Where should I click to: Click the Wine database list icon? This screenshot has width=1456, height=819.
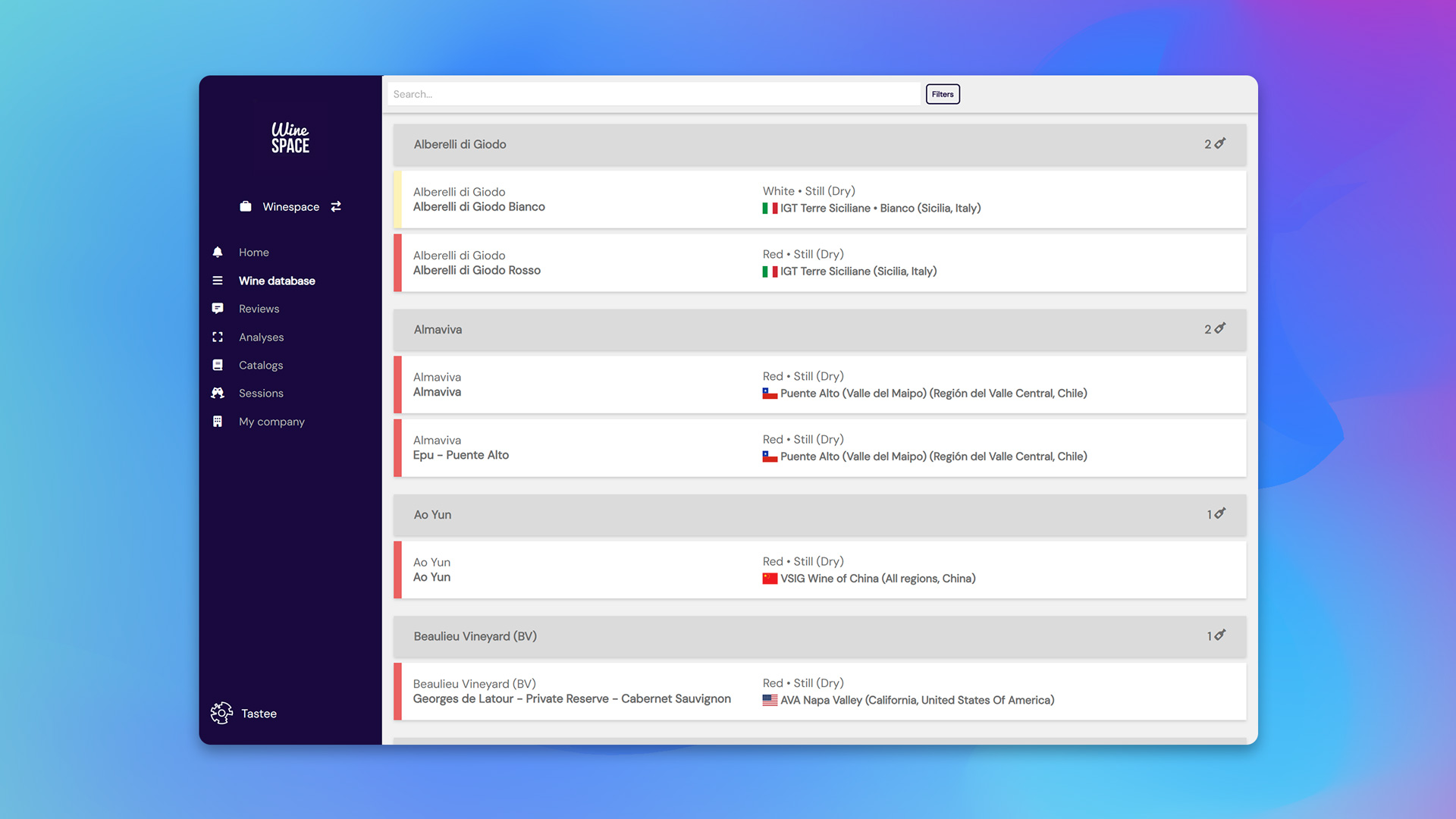pyautogui.click(x=218, y=281)
